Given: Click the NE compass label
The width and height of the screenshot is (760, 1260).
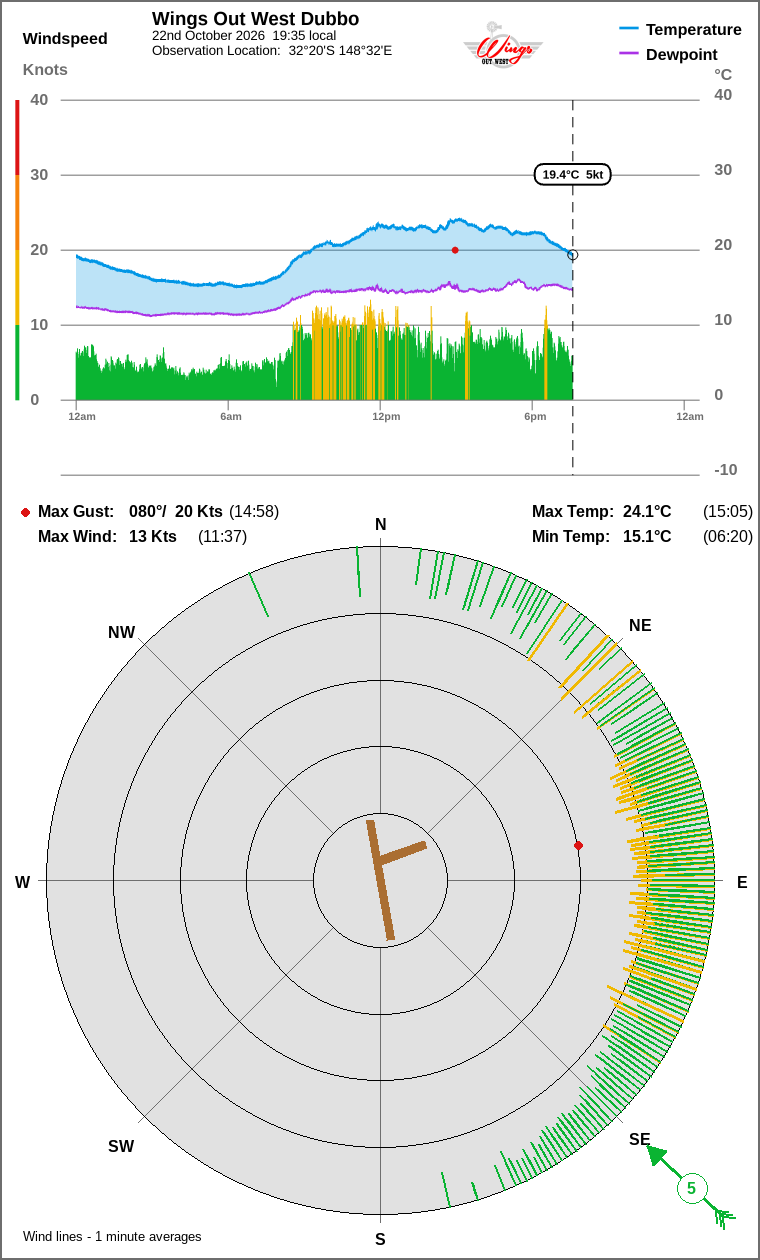Looking at the screenshot, I should click(x=640, y=626).
